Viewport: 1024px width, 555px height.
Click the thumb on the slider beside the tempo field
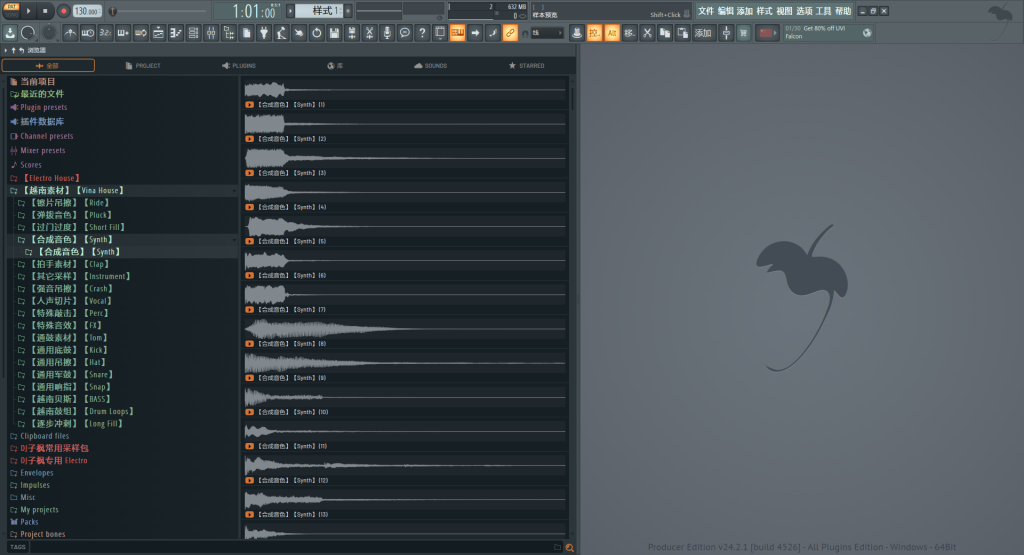click(113, 11)
